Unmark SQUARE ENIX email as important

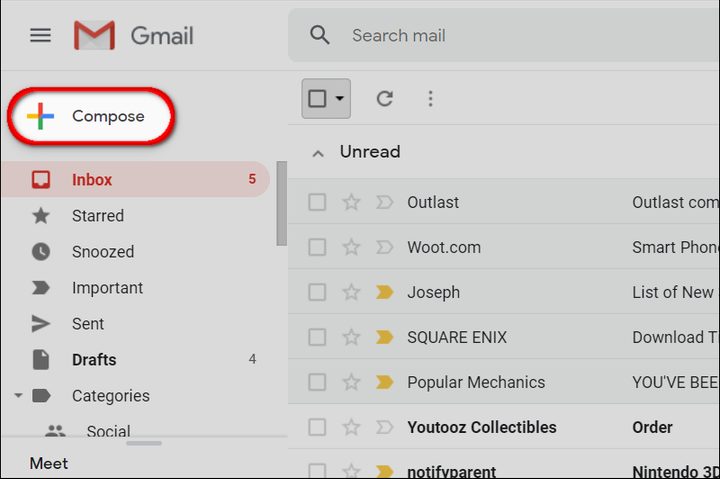[x=384, y=337]
